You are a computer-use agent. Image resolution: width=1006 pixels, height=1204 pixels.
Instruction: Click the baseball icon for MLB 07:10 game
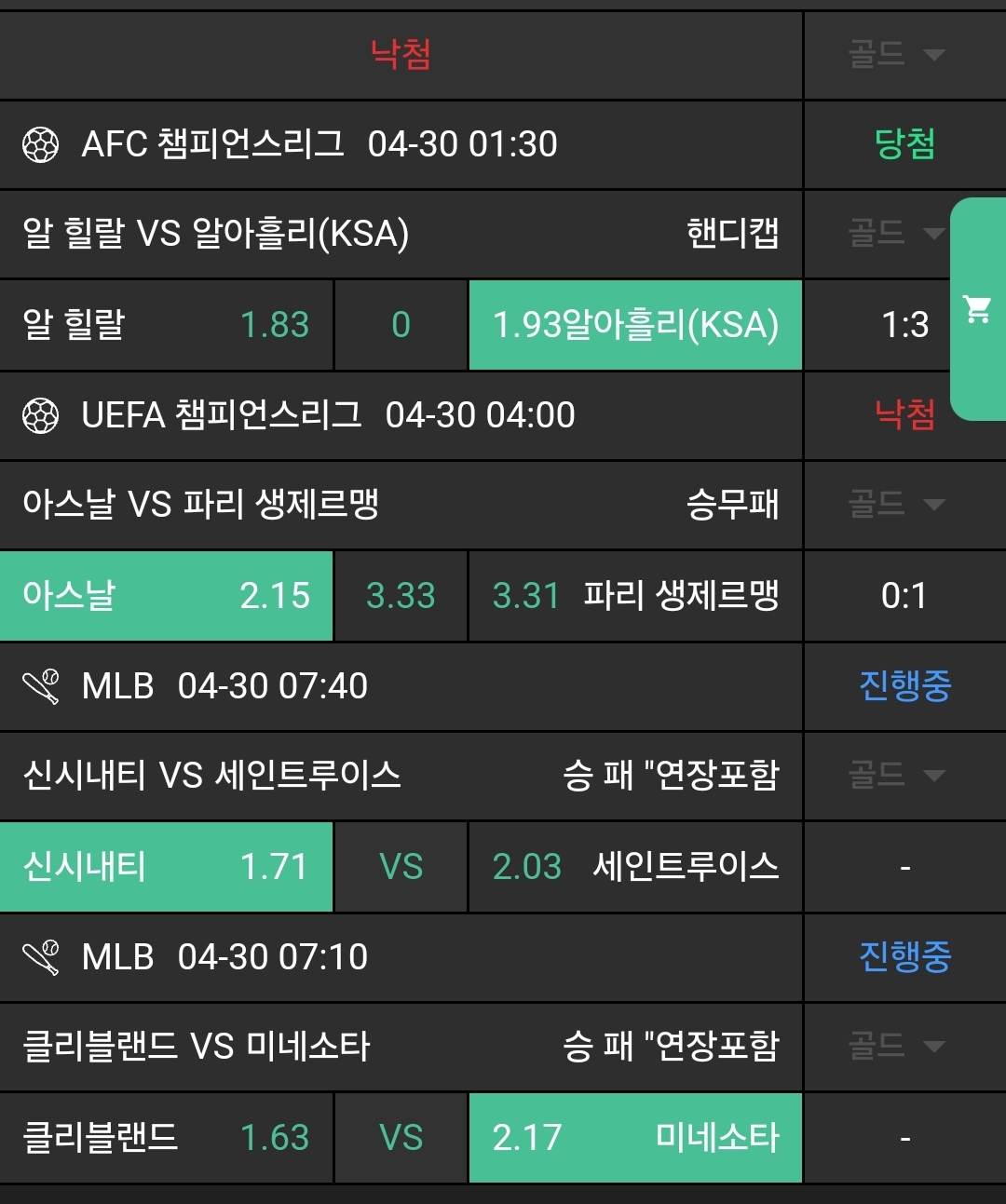41,957
